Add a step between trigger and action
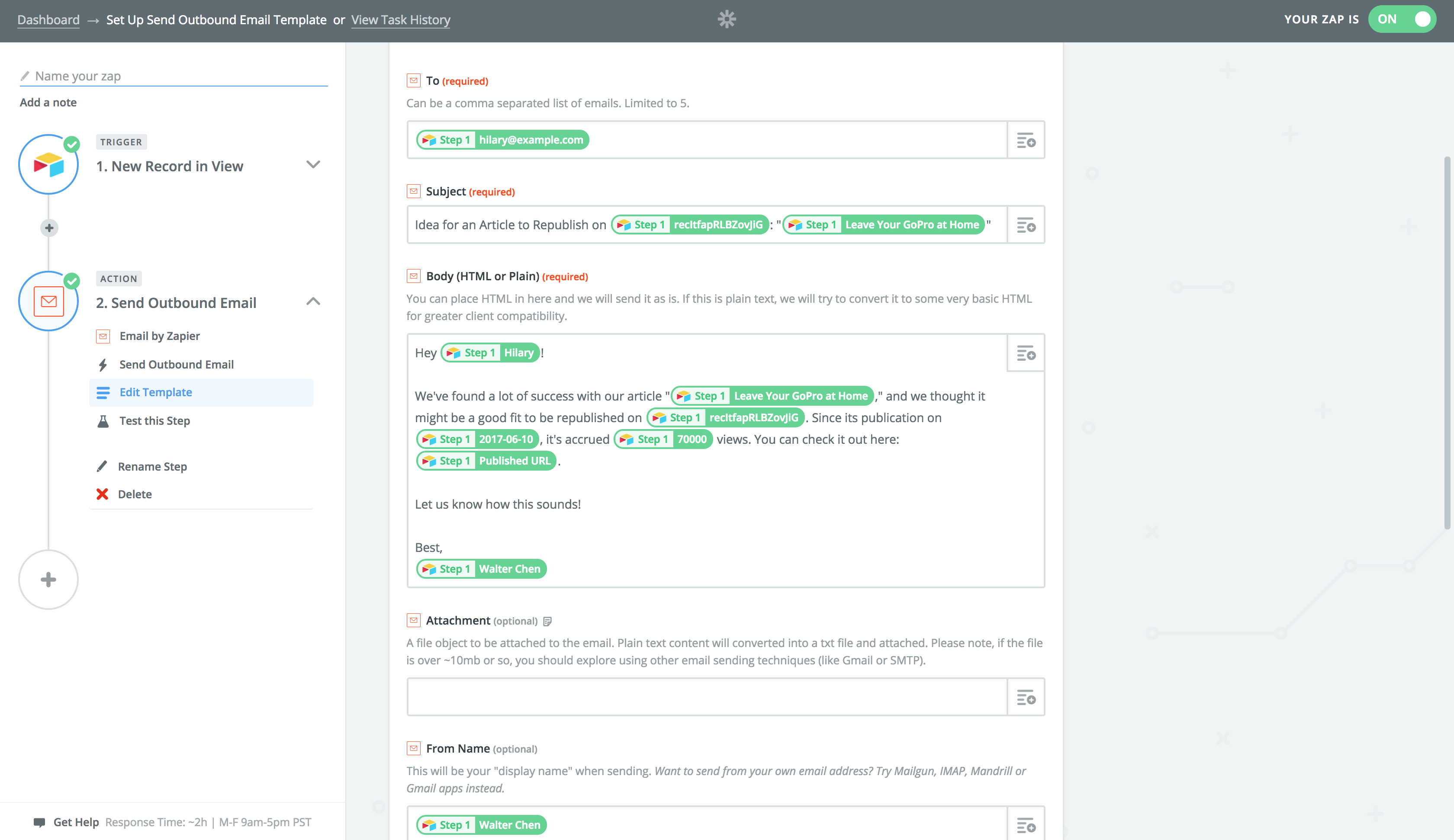The image size is (1454, 840). tap(49, 228)
